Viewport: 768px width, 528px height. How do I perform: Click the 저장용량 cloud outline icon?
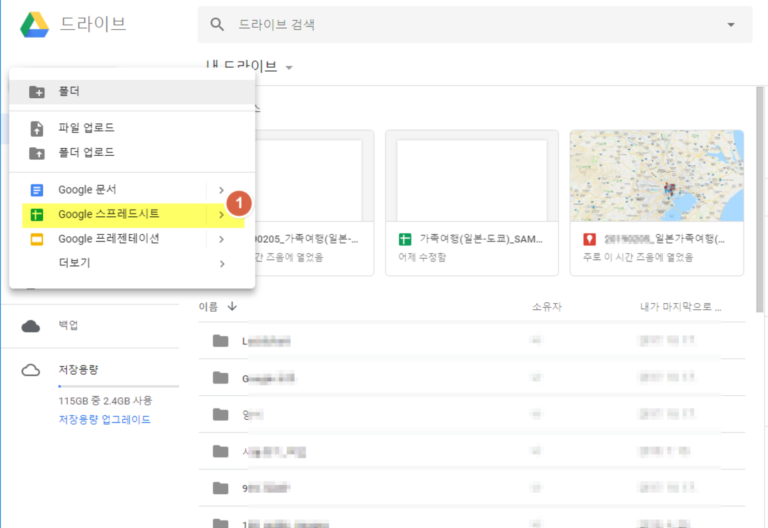(30, 370)
